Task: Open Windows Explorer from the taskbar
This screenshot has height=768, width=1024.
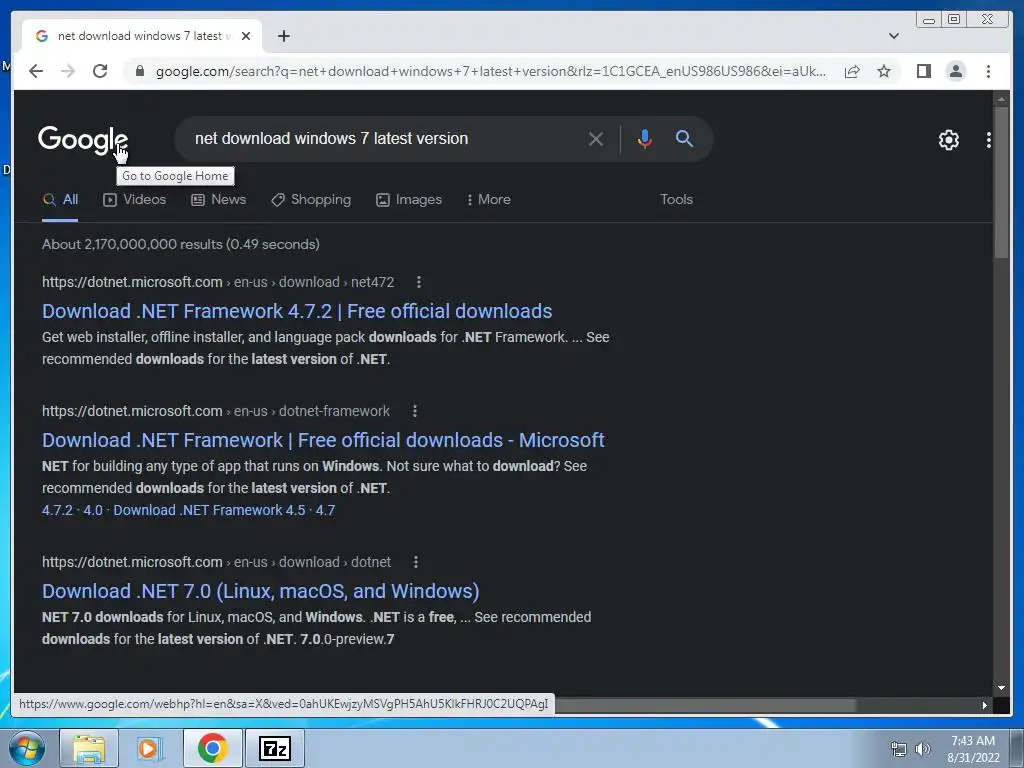Action: pos(89,748)
